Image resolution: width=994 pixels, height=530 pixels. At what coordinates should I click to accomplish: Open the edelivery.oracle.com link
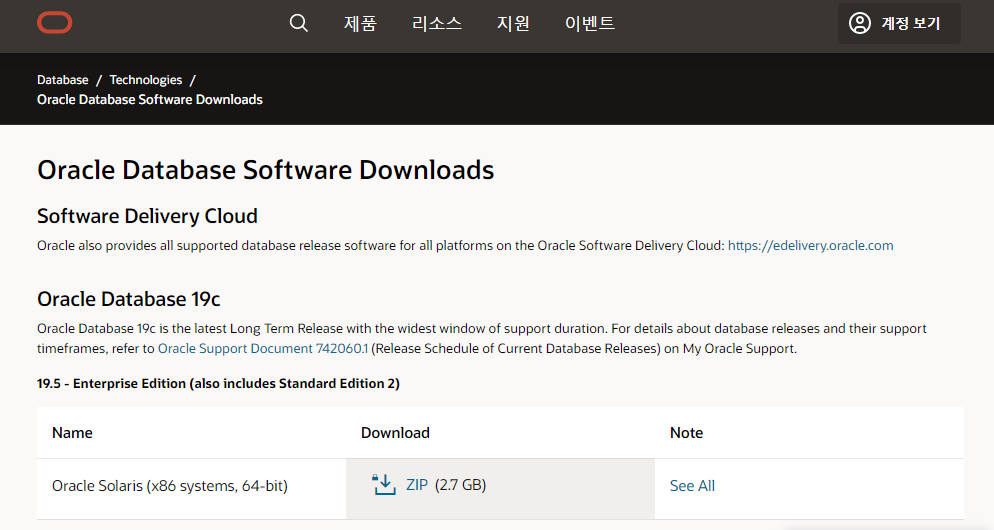click(x=810, y=245)
